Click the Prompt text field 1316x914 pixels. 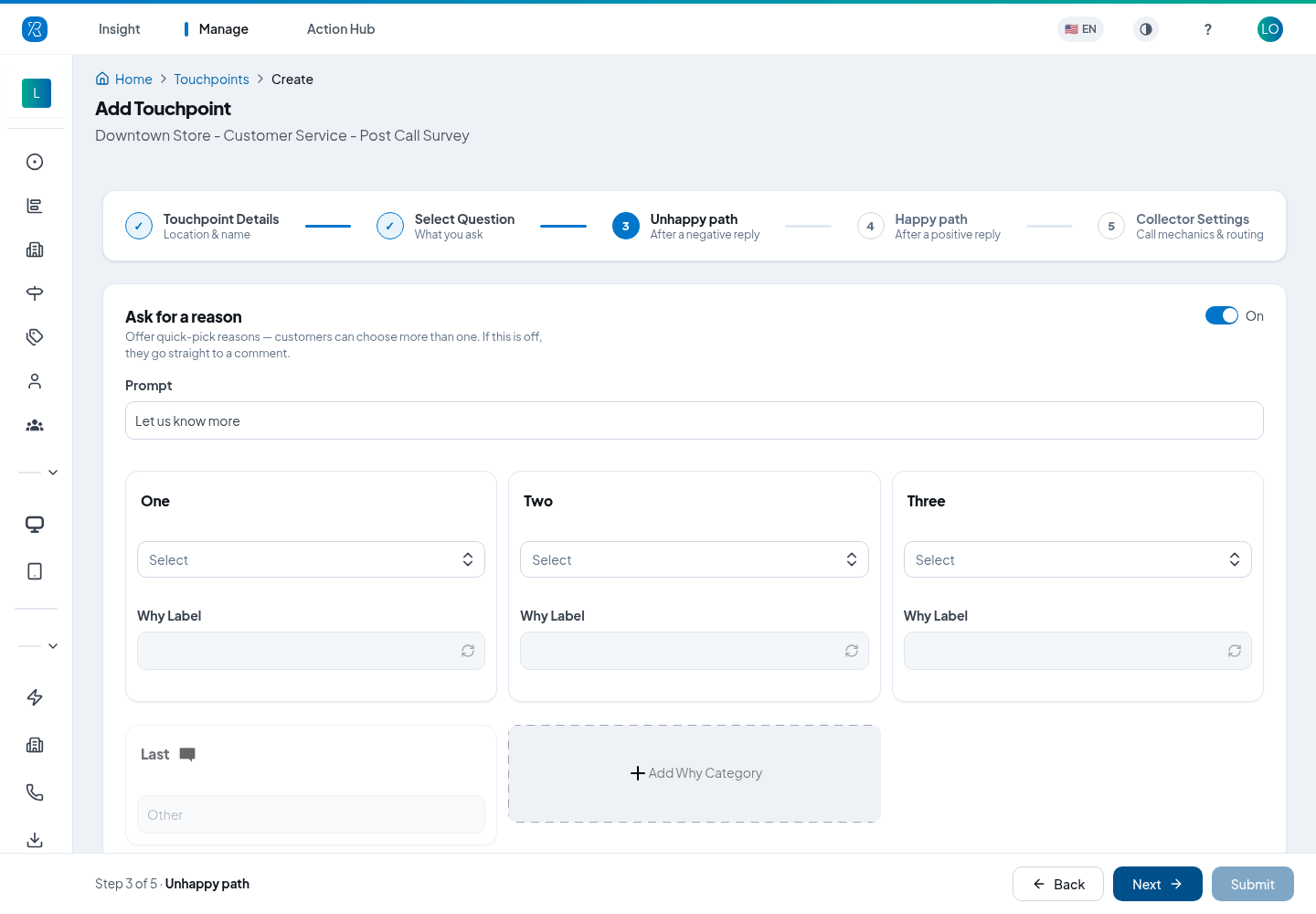pyautogui.click(x=695, y=420)
